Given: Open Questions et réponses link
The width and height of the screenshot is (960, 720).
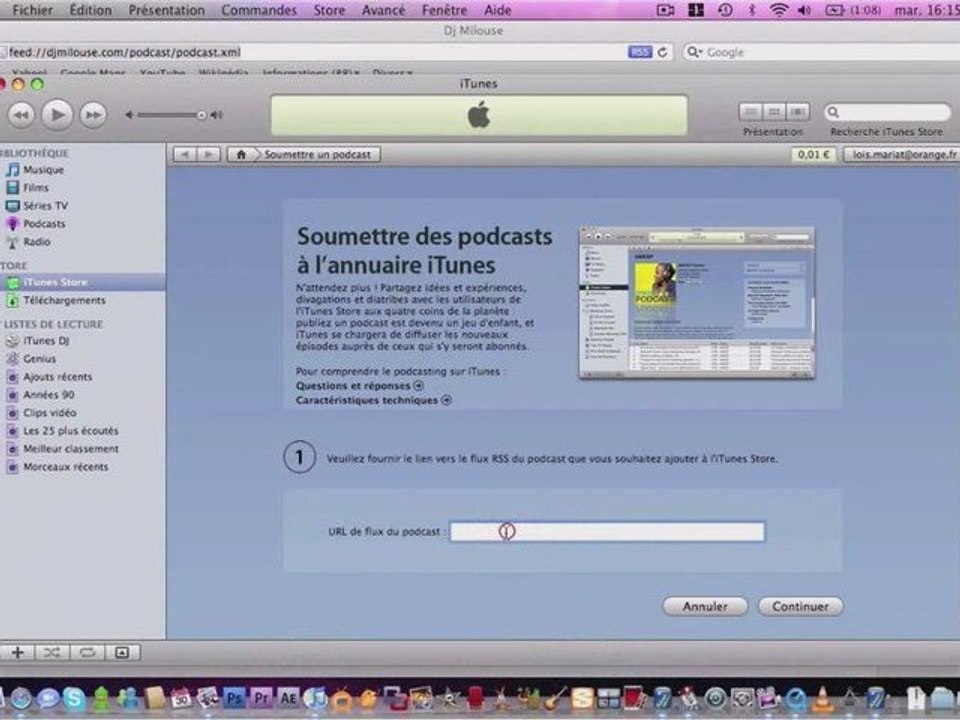Looking at the screenshot, I should [359, 386].
